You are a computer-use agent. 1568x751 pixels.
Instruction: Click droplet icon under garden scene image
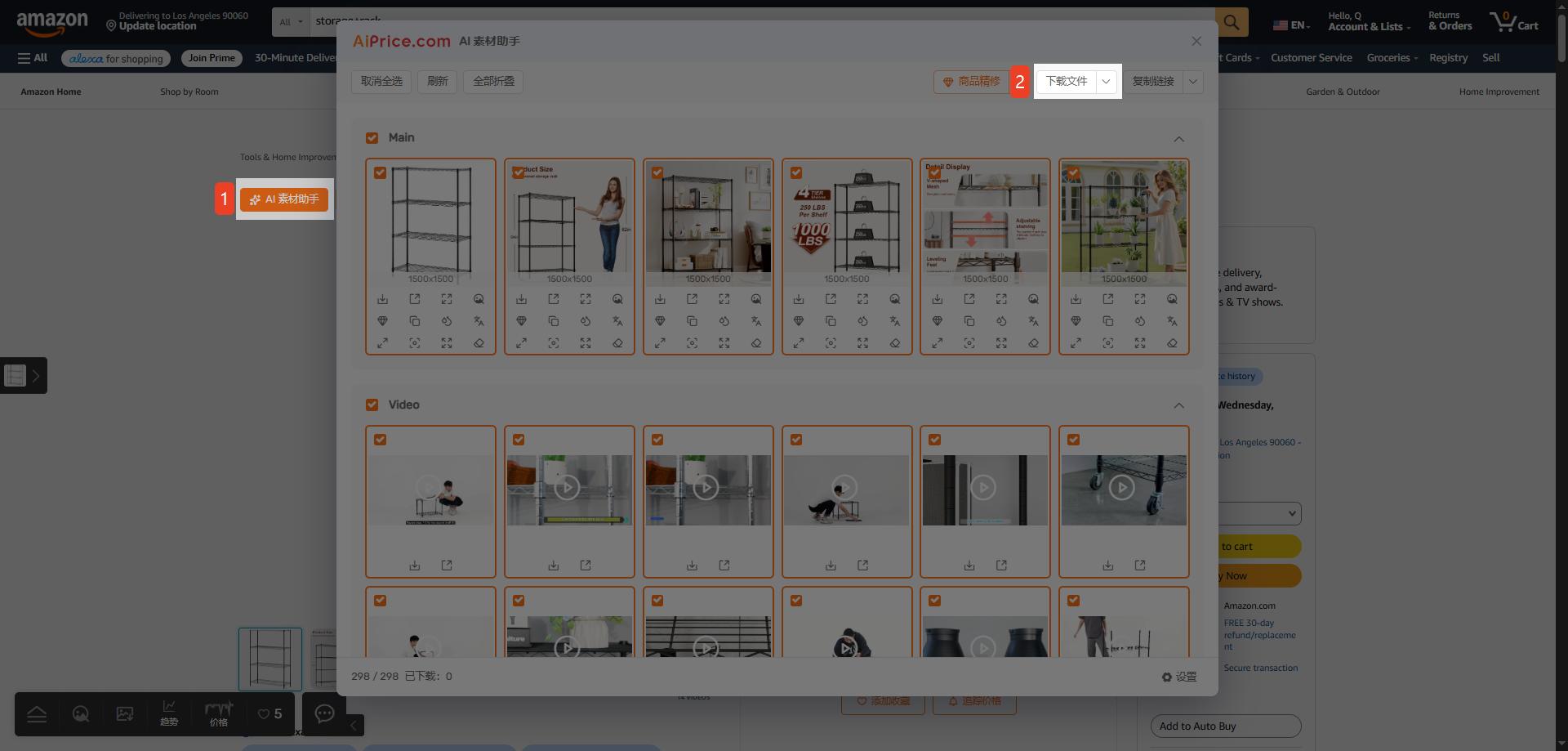point(1140,321)
